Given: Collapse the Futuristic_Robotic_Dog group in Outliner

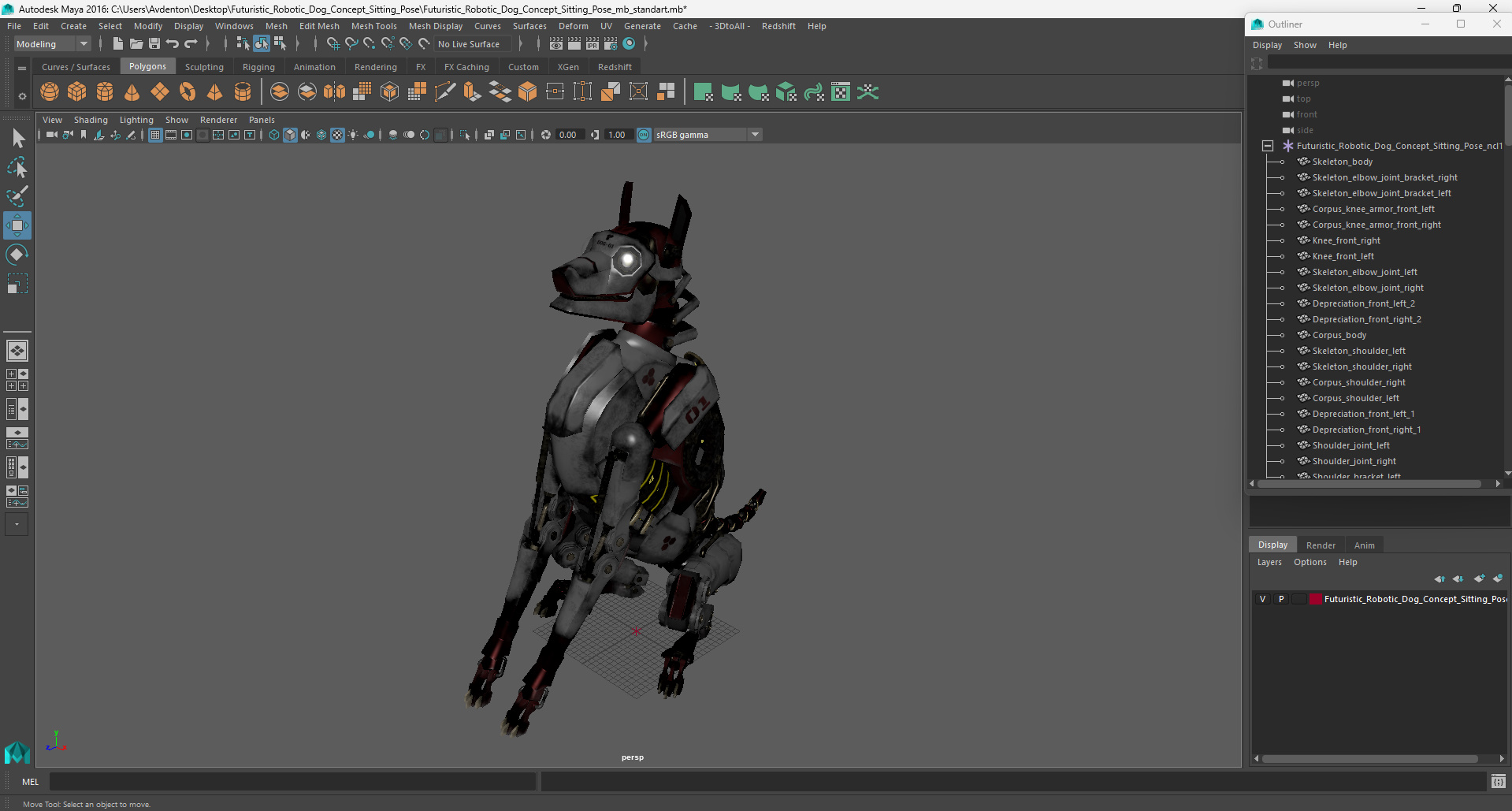Looking at the screenshot, I should [1268, 146].
